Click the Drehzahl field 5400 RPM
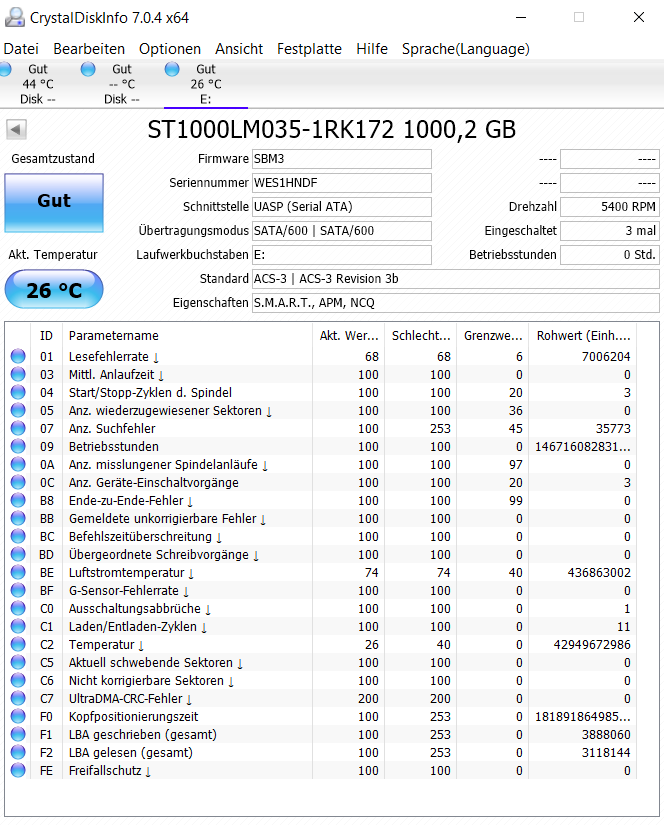Screen dimensions: 664x825 click(610, 207)
